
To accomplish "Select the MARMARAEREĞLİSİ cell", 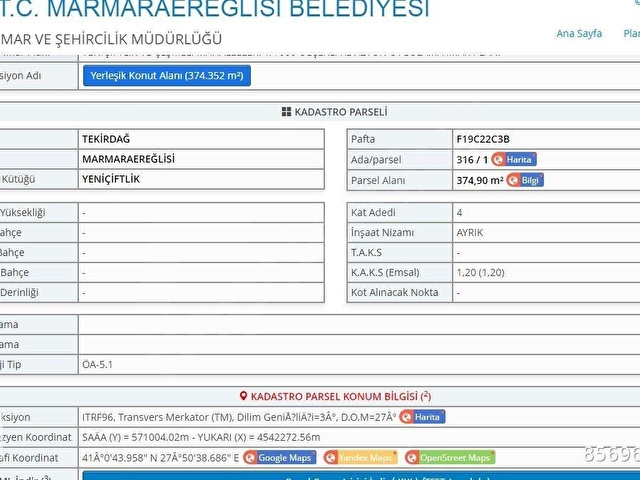I will tap(201, 159).
